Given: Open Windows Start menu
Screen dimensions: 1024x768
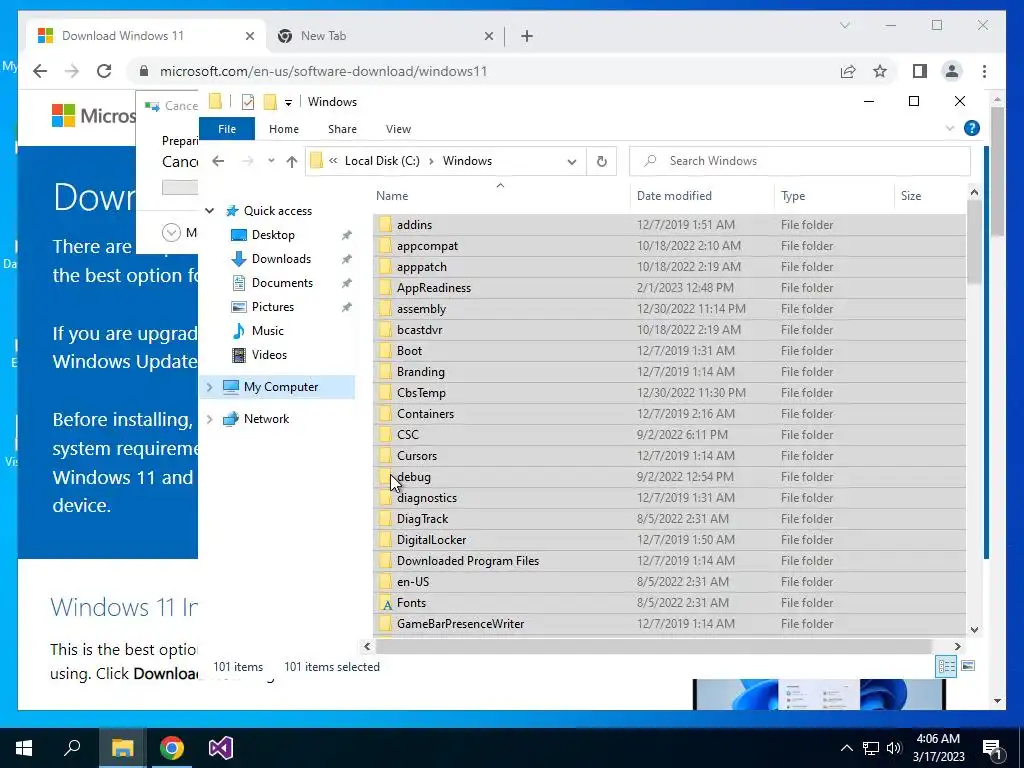Looking at the screenshot, I should point(24,748).
